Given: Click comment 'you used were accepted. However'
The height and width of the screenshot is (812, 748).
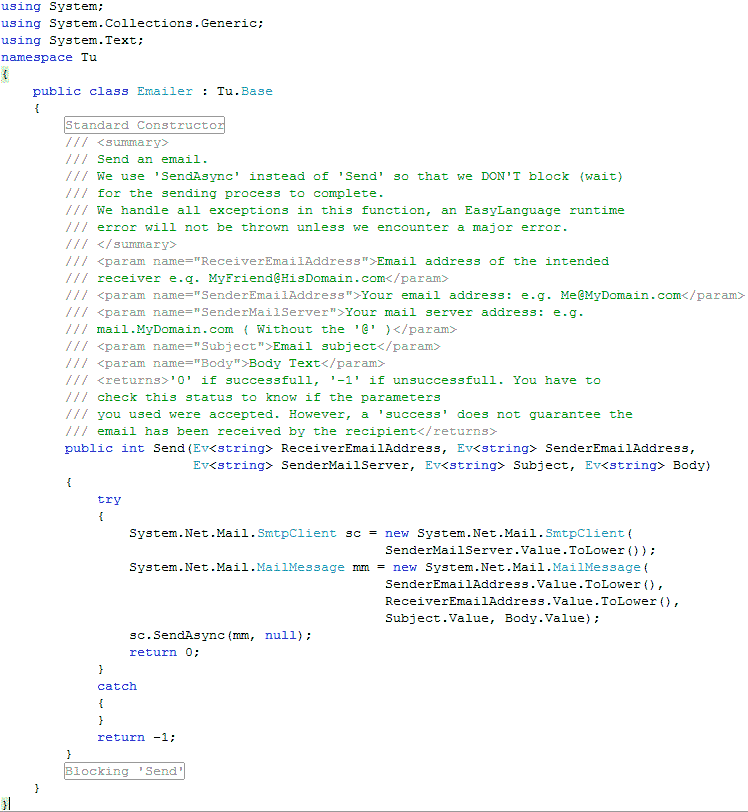Looking at the screenshot, I should [x=349, y=415].
